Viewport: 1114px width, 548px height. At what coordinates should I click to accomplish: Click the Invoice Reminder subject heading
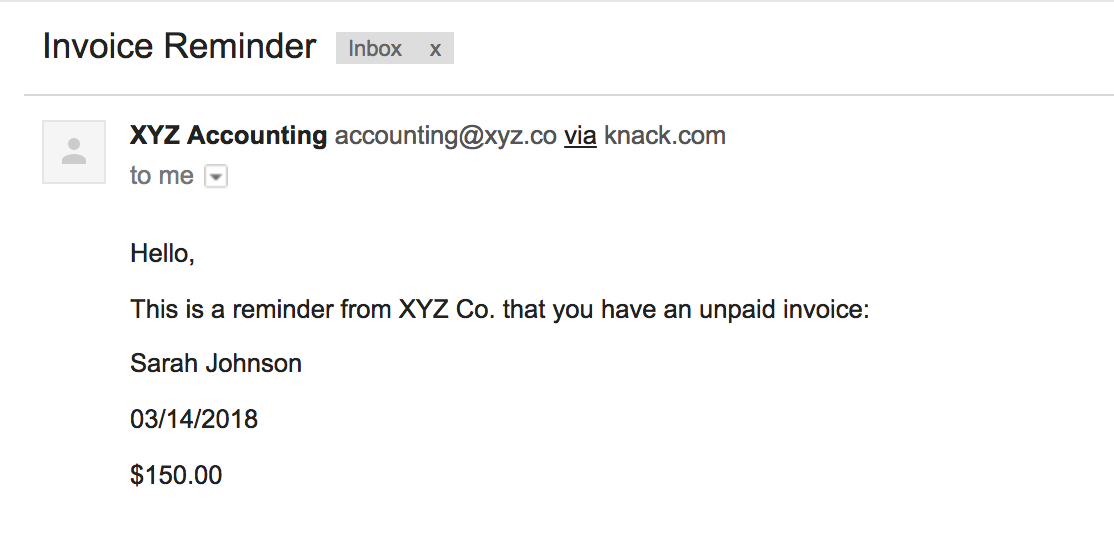coord(180,47)
